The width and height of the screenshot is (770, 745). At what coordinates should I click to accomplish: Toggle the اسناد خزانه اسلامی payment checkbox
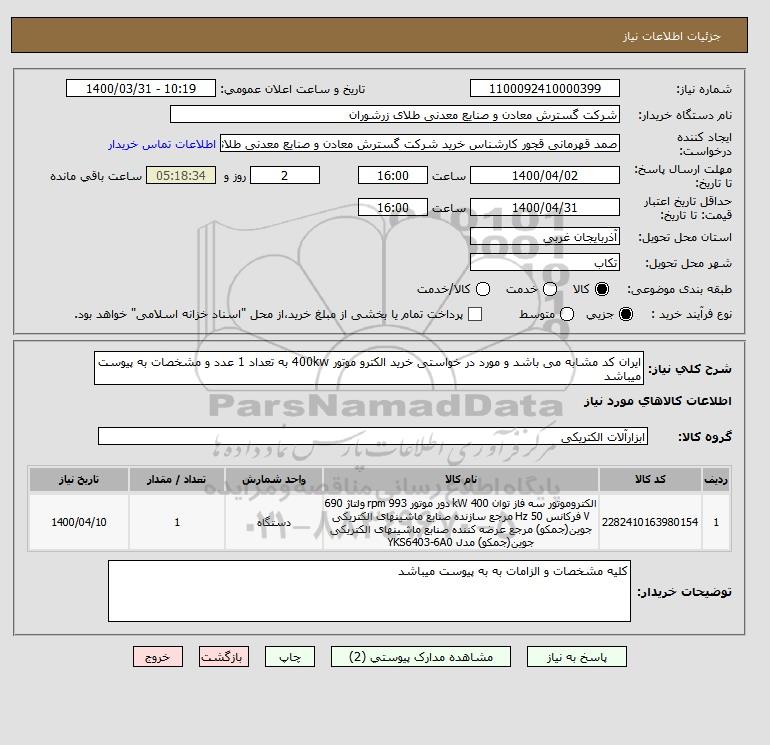click(x=475, y=314)
